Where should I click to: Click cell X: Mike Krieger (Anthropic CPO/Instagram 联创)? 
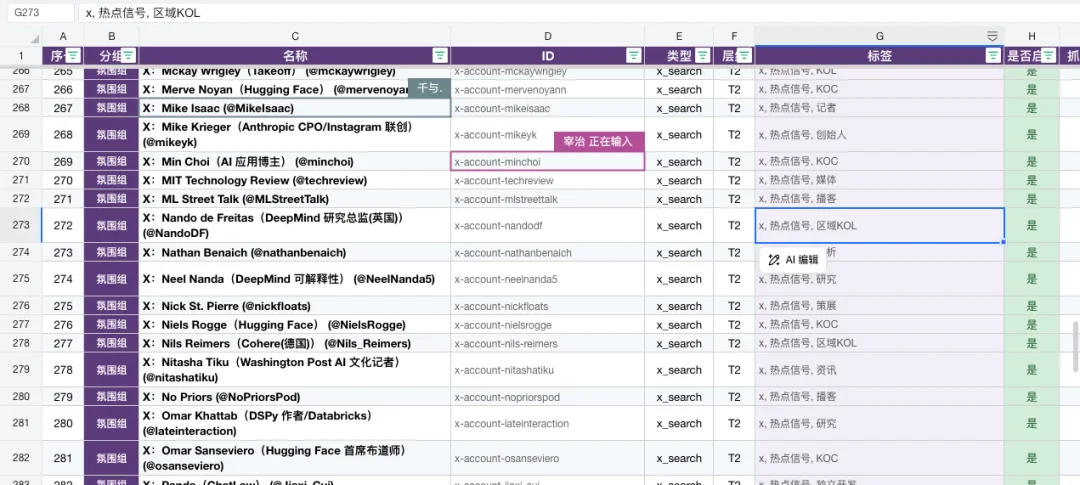pos(295,135)
